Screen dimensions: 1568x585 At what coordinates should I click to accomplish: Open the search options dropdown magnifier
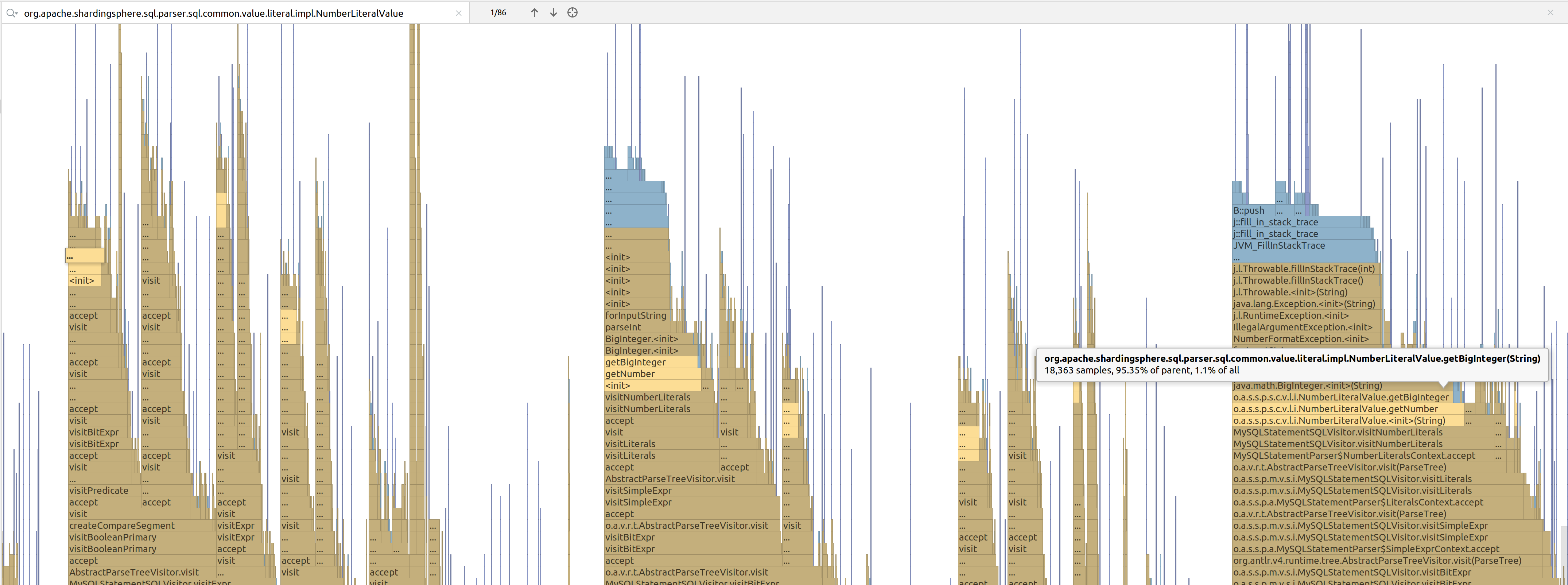pos(12,13)
